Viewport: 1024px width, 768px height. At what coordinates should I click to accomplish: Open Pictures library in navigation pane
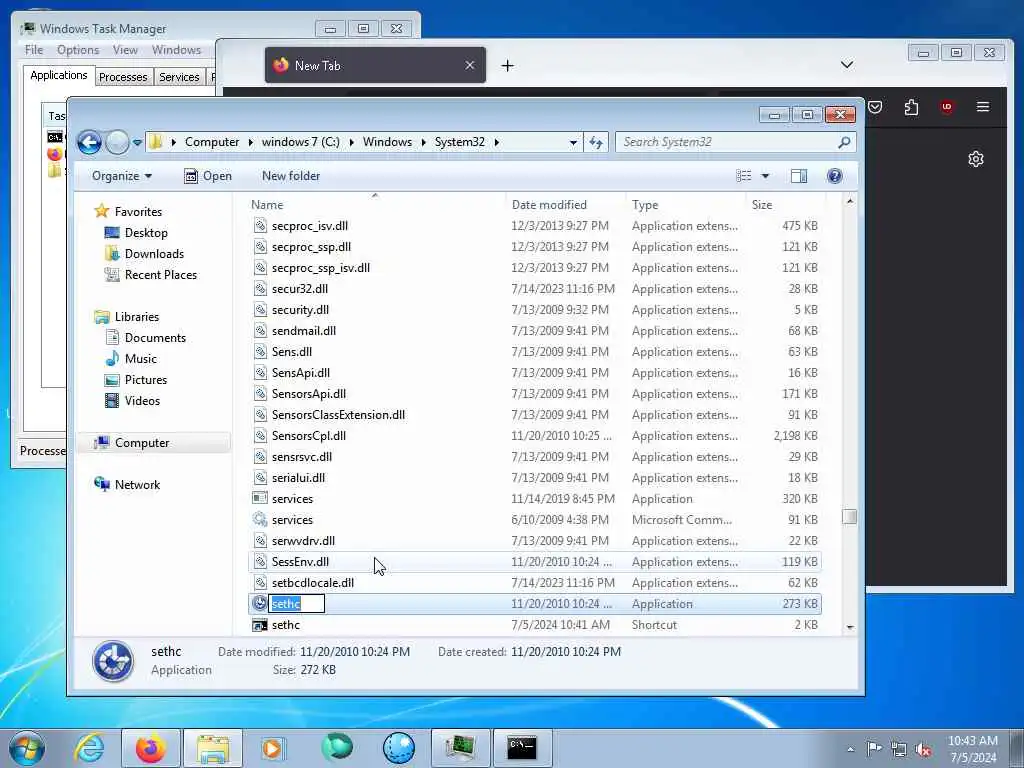146,379
